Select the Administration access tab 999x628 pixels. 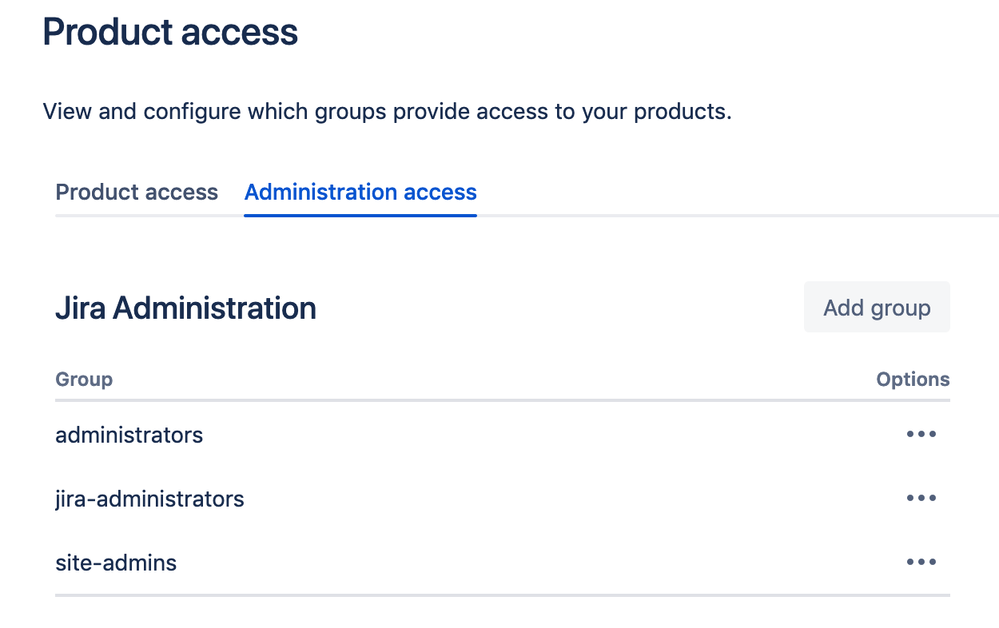pos(360,192)
